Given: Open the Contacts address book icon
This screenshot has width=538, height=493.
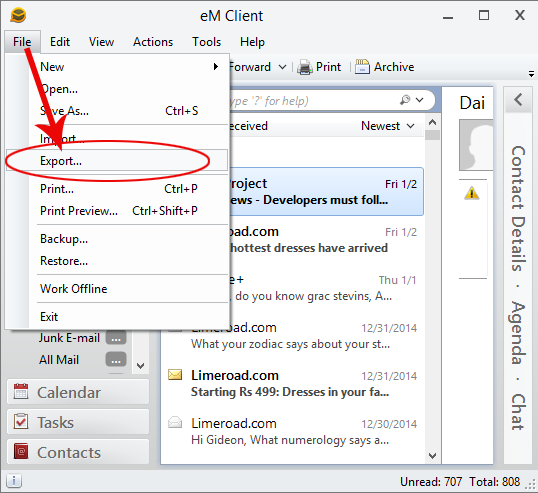Looking at the screenshot, I should (21, 451).
